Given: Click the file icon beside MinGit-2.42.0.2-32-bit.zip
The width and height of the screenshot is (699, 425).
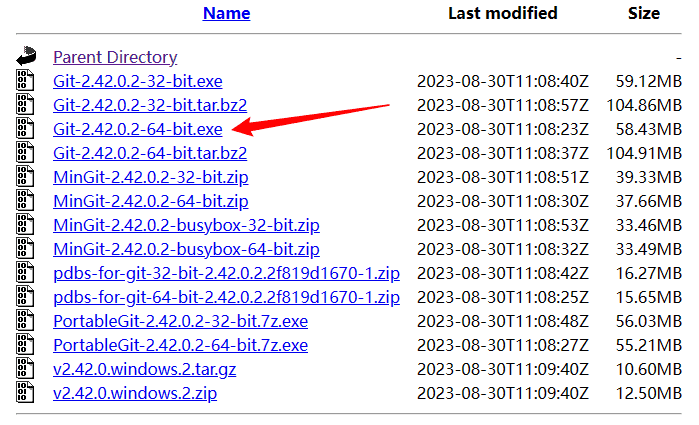Looking at the screenshot, I should pyautogui.click(x=25, y=177).
